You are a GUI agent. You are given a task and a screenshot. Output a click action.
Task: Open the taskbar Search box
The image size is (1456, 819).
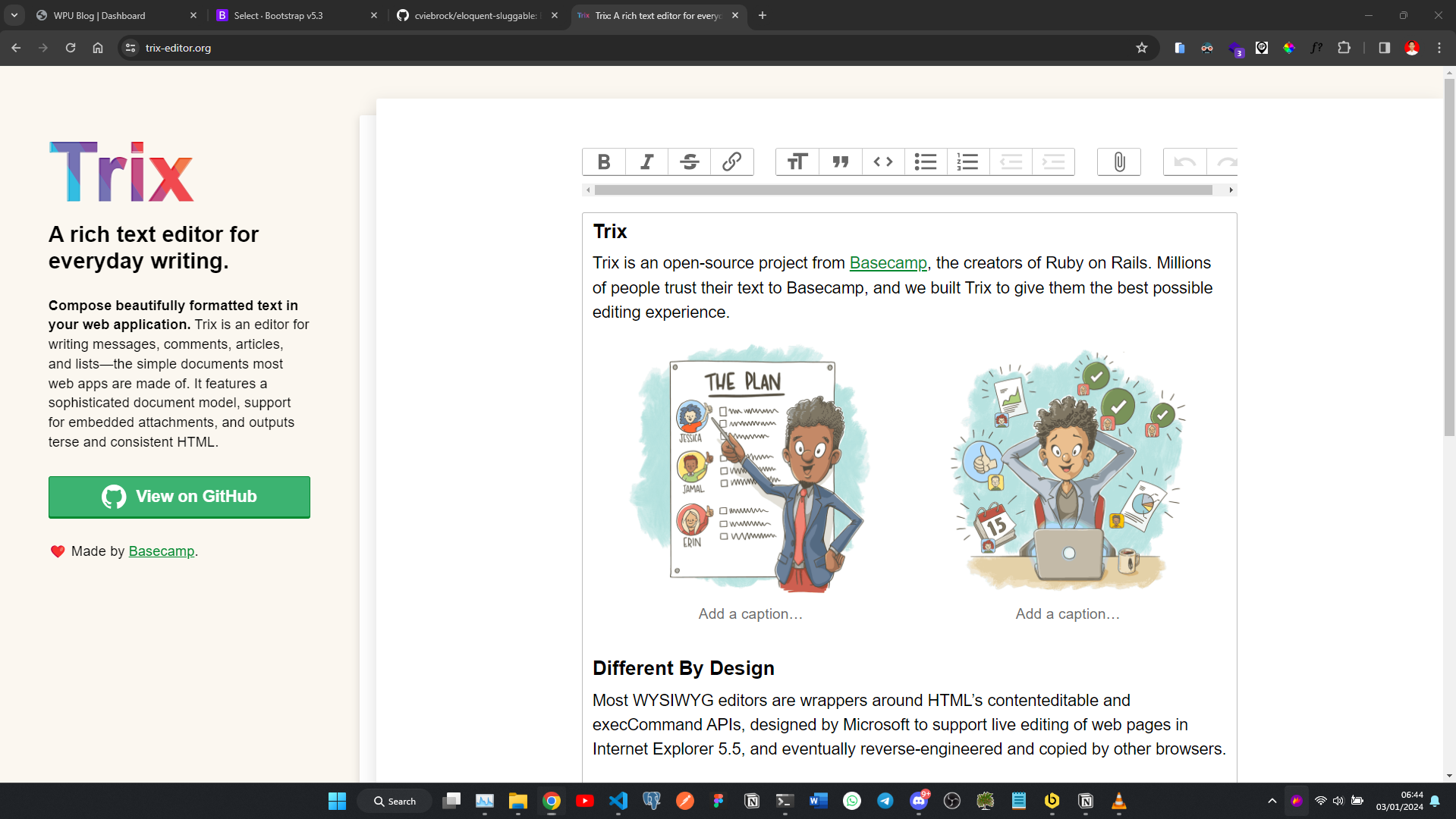(395, 801)
